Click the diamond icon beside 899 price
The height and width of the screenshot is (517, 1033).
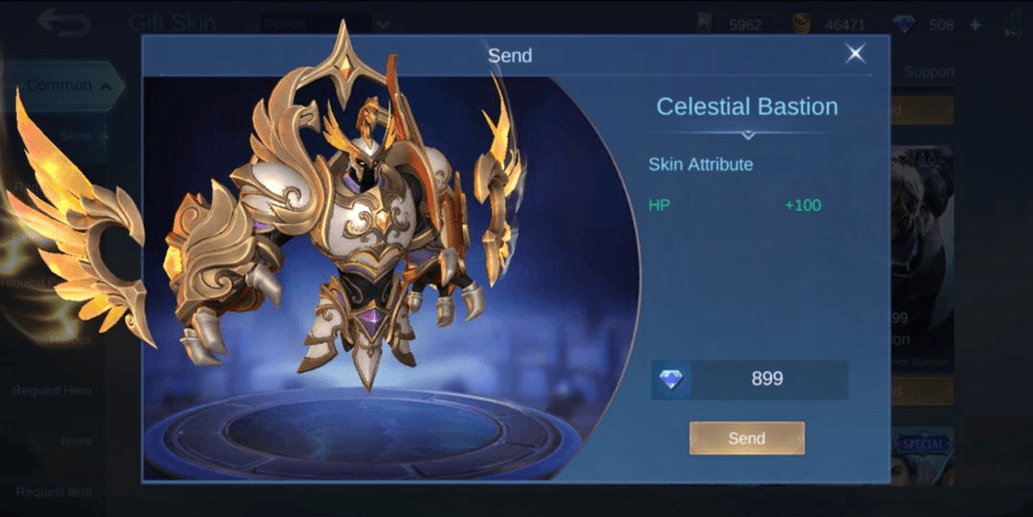[x=671, y=379]
